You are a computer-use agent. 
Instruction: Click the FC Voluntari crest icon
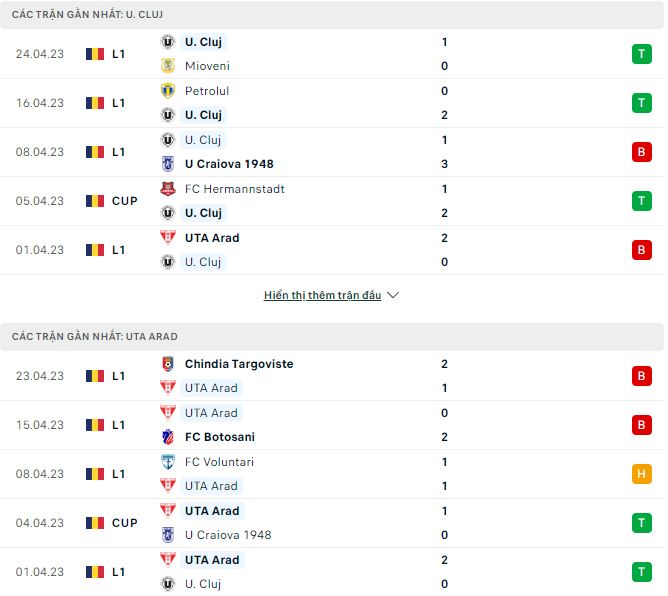point(168,462)
